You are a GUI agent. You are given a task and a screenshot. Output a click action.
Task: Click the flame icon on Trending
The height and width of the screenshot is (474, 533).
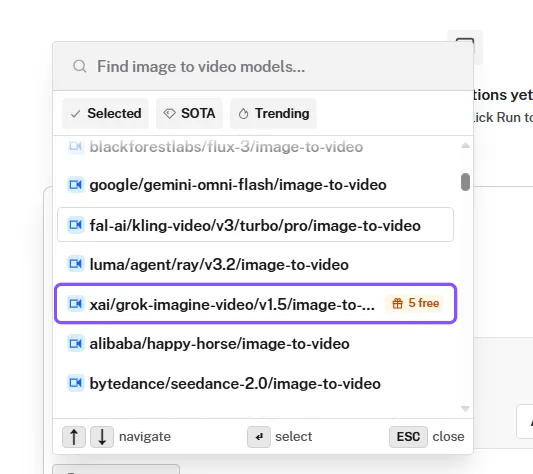point(243,114)
